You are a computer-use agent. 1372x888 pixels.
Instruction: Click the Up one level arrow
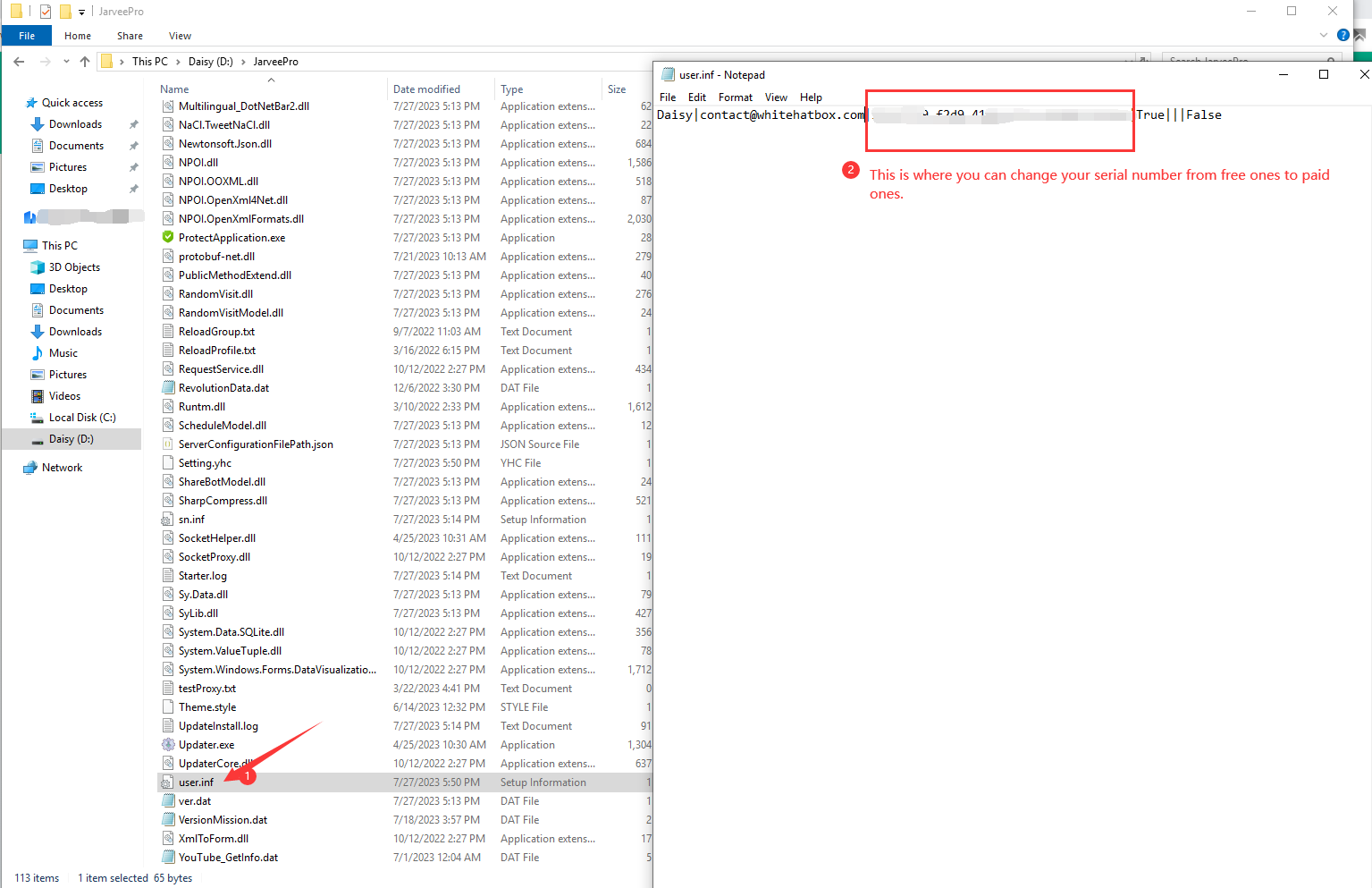click(85, 62)
